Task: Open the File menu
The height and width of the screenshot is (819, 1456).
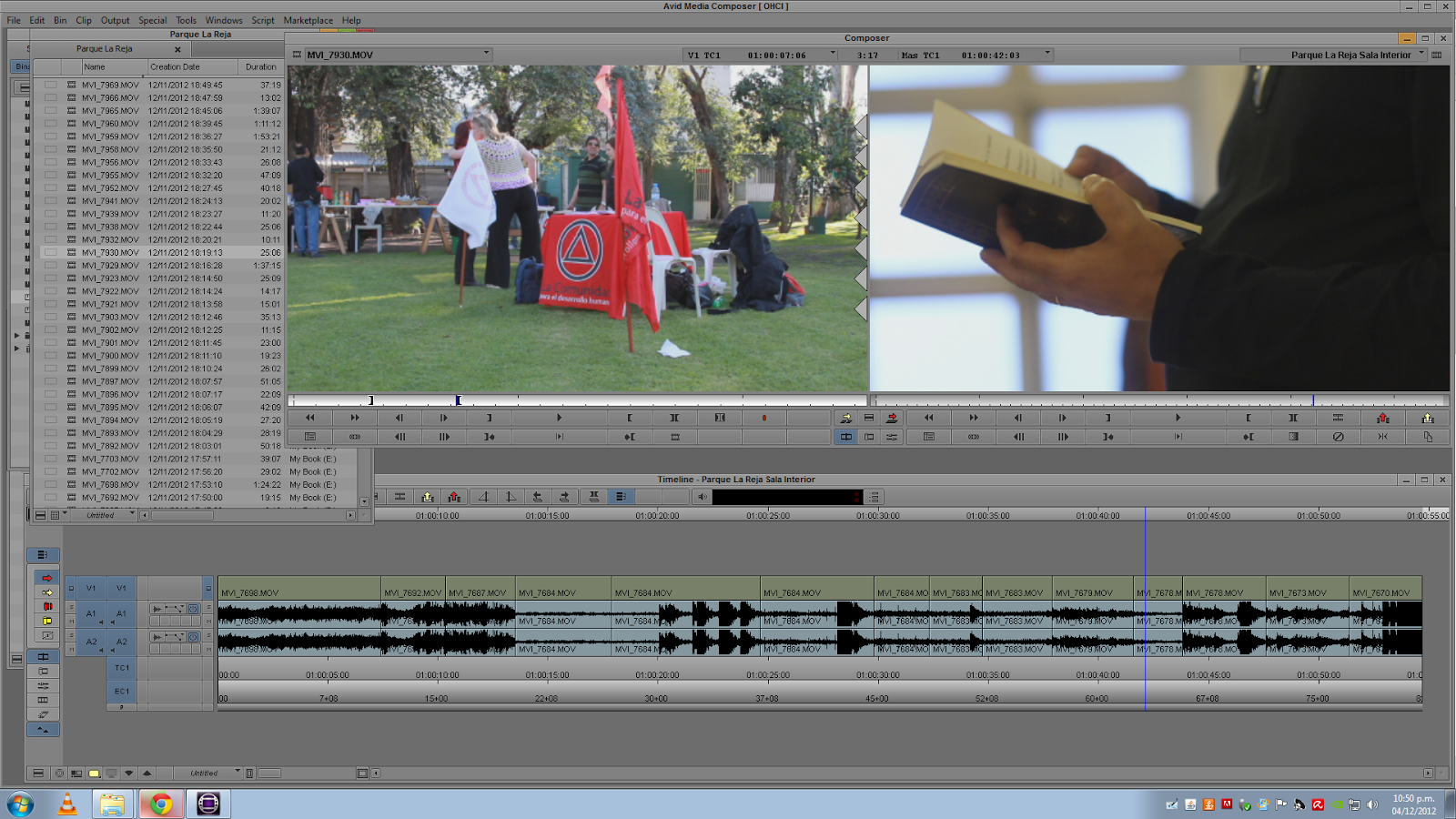Action: tap(14, 20)
